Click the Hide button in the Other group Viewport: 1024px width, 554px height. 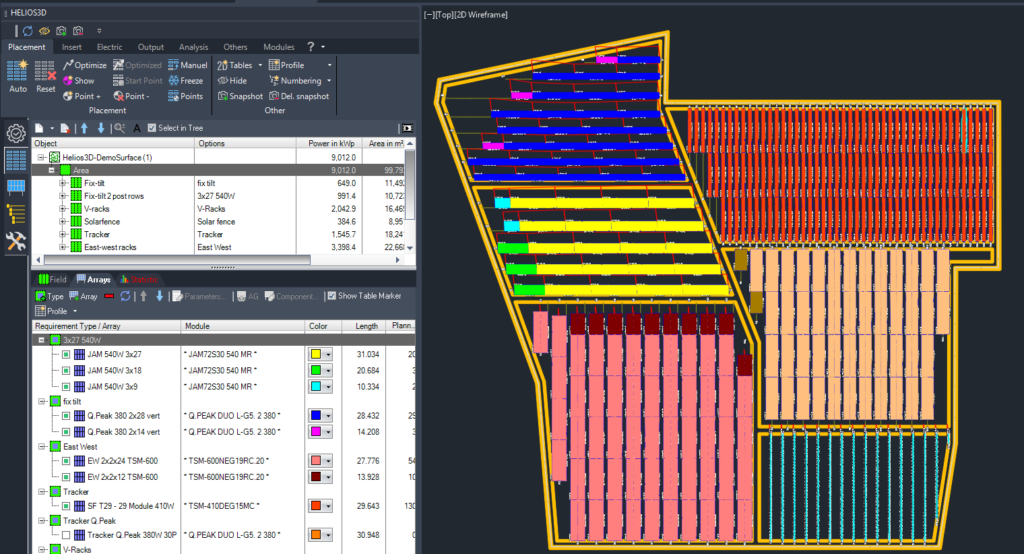click(232, 80)
